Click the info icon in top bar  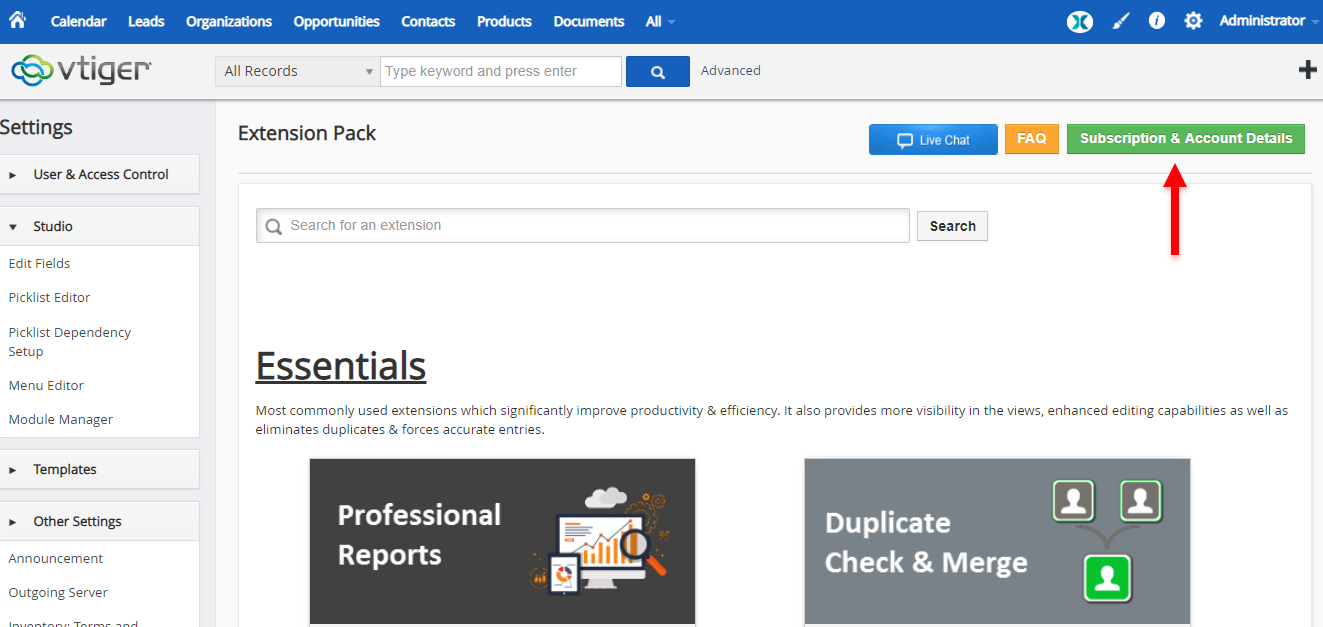(1157, 20)
